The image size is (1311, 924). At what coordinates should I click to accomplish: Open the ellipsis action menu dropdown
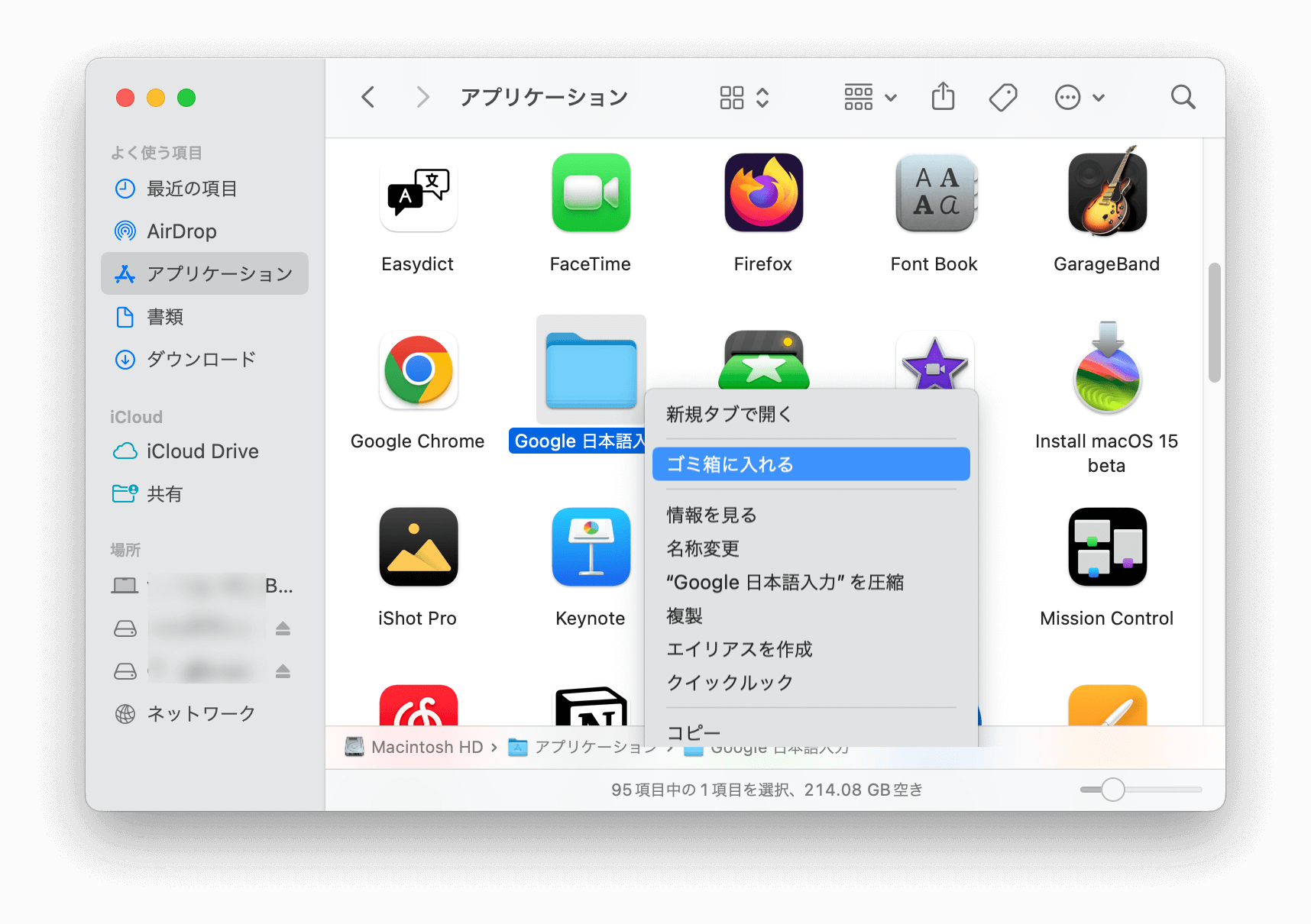pyautogui.click(x=1080, y=97)
